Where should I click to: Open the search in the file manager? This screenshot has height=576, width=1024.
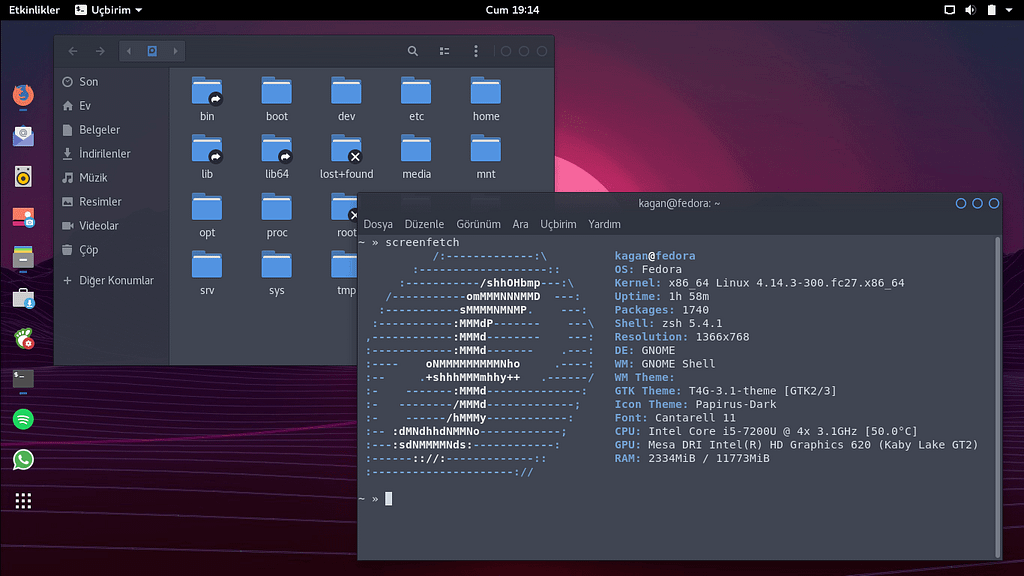tap(413, 50)
